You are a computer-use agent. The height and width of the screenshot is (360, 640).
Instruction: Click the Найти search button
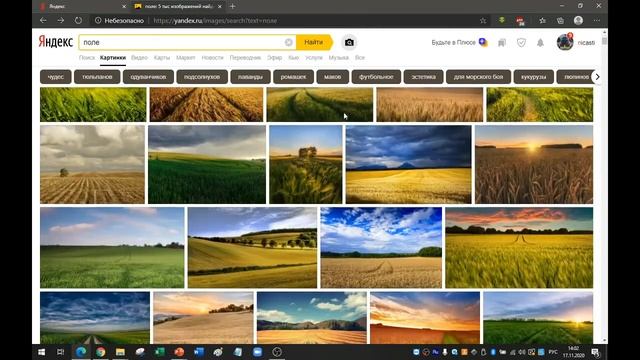(x=314, y=42)
